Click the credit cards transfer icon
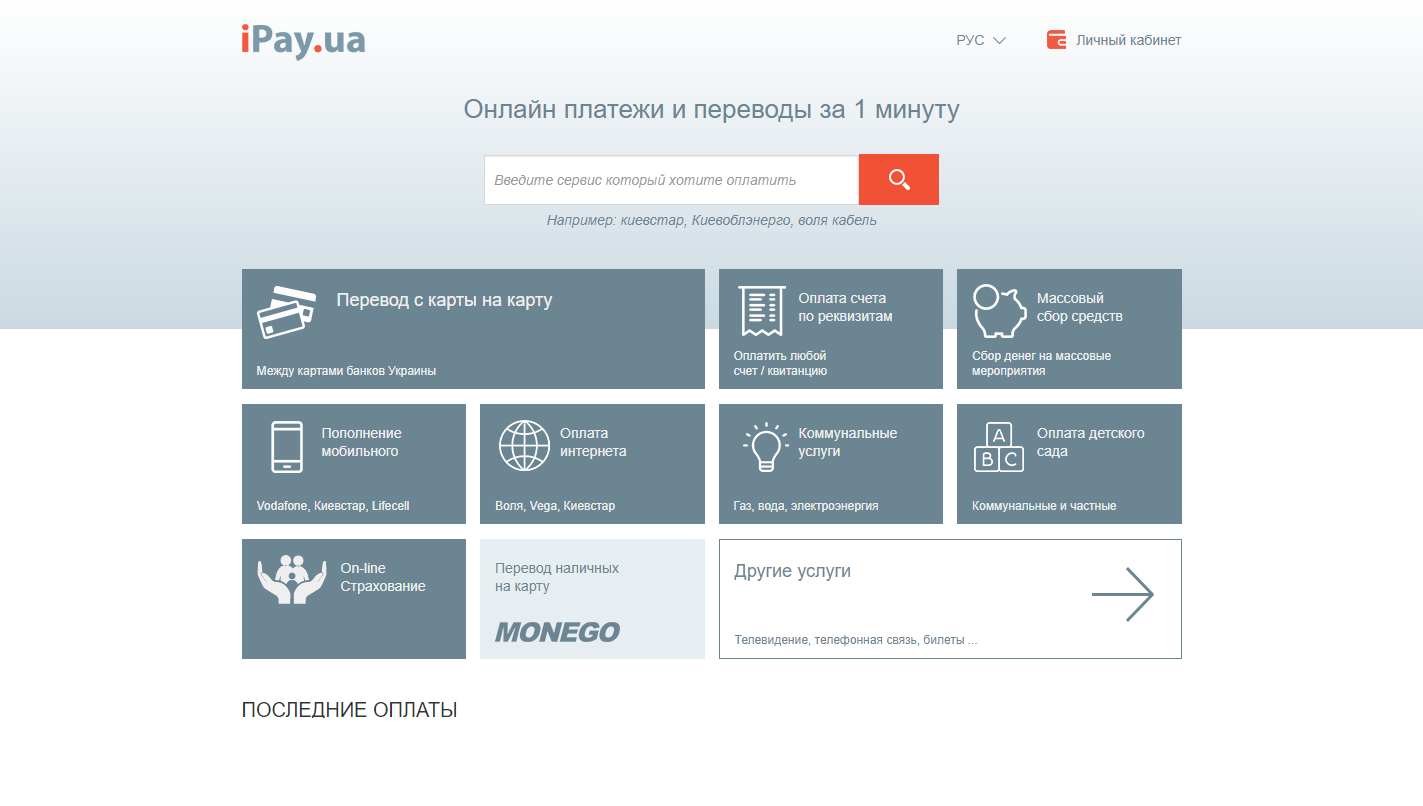The width and height of the screenshot is (1423, 806). click(286, 312)
